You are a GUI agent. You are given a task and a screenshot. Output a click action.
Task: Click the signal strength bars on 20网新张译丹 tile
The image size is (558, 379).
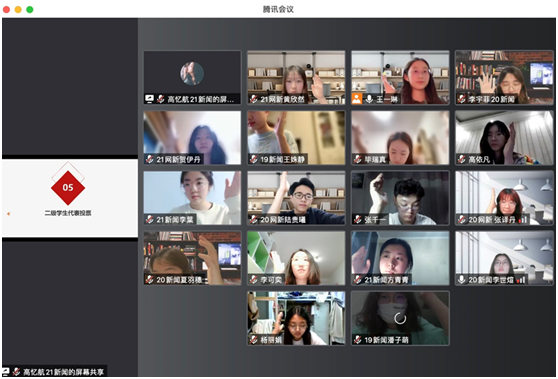click(523, 220)
